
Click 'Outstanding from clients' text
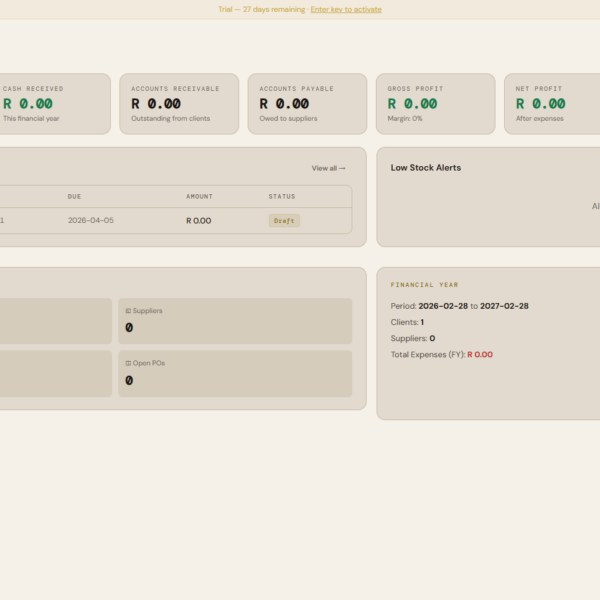point(171,119)
